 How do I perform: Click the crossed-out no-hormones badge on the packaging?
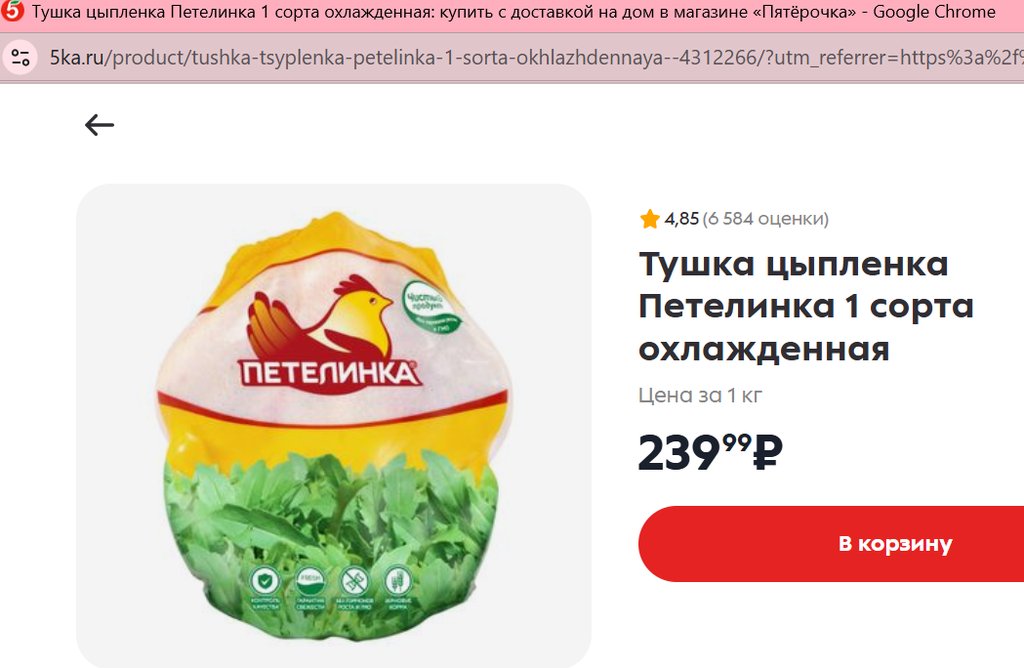point(354,580)
